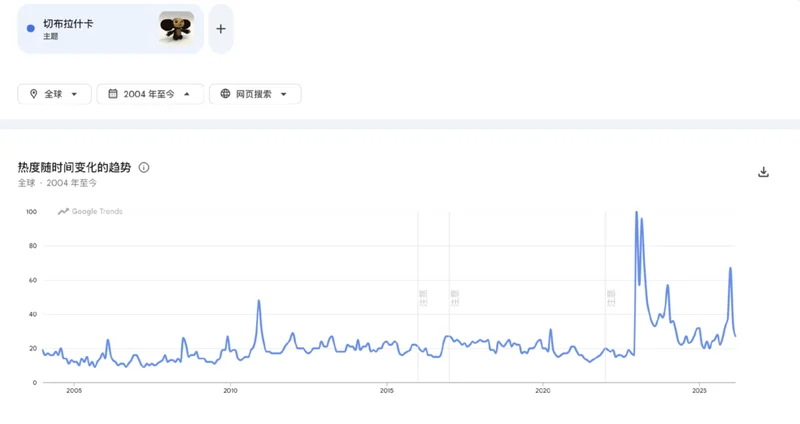Click the 切布拉什卡 topic thumbnail image

(176, 28)
